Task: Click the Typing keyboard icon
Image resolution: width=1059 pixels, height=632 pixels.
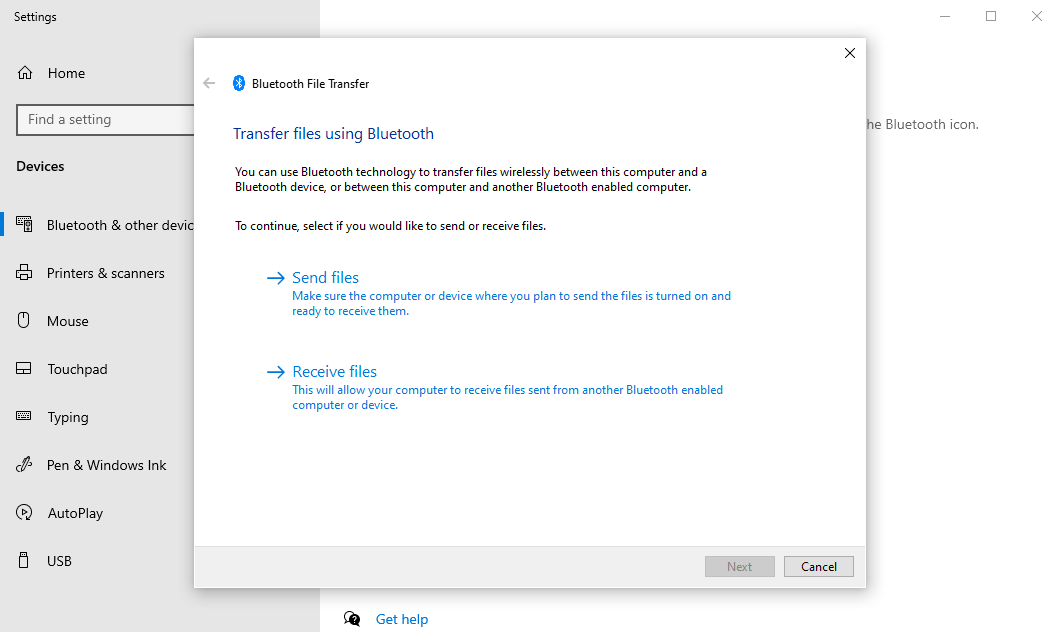Action: 24,416
